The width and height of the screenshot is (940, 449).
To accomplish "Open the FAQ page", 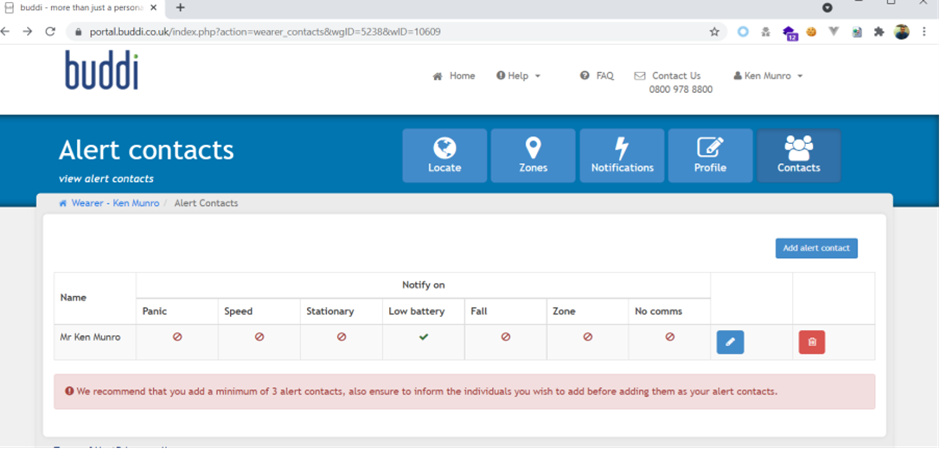I will pos(597,76).
